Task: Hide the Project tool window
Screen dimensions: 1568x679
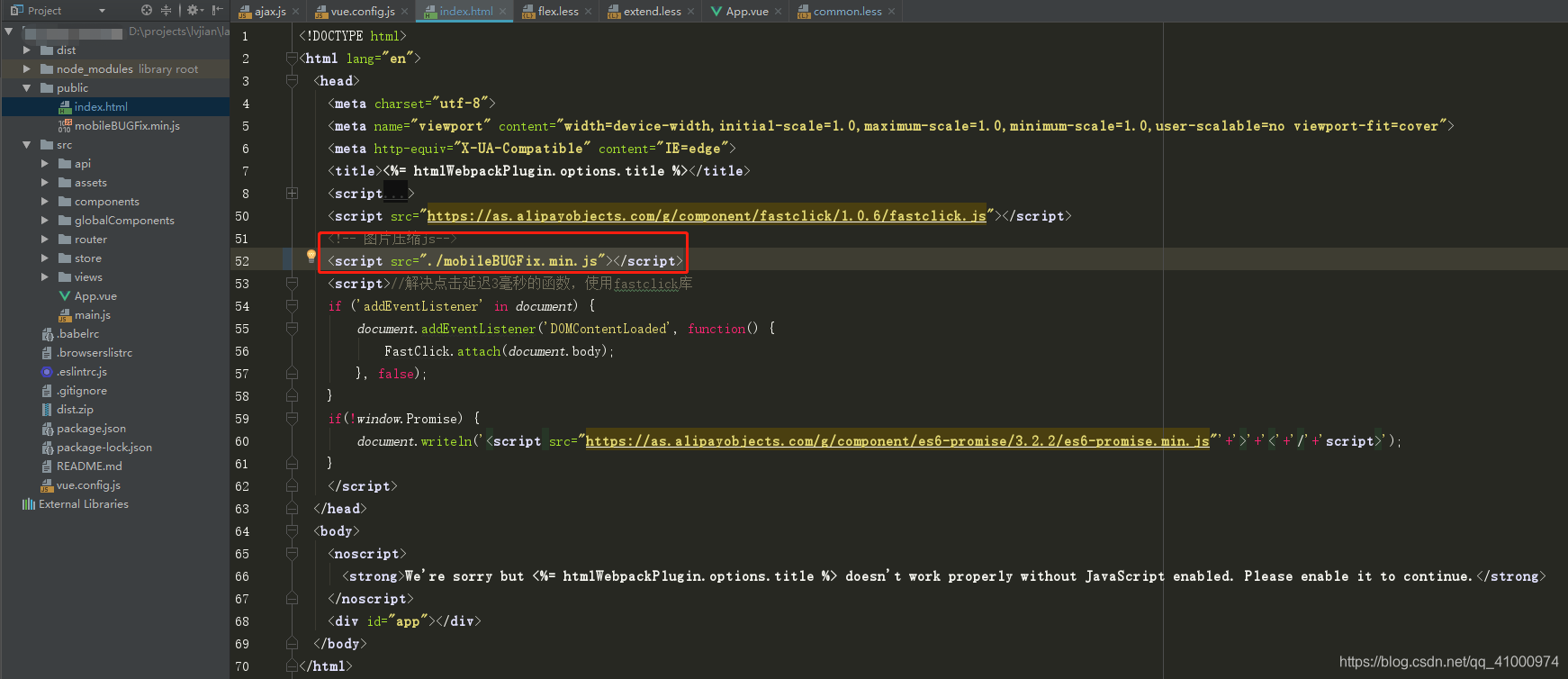Action: tap(217, 11)
